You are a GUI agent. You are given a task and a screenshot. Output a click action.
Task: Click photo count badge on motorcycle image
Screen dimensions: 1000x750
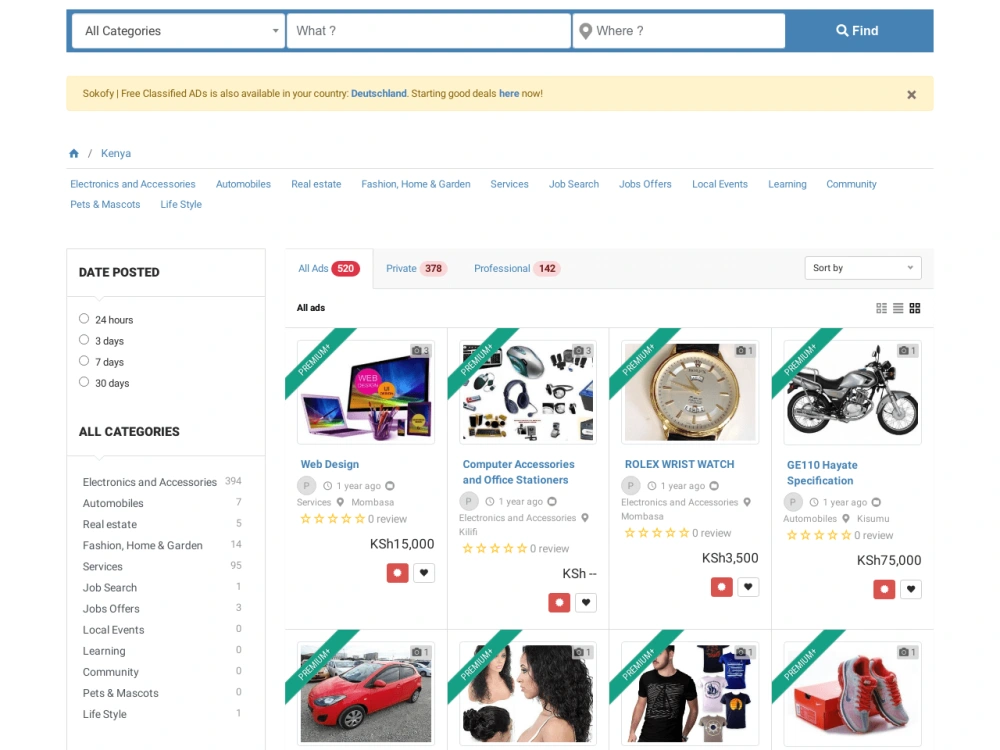907,350
